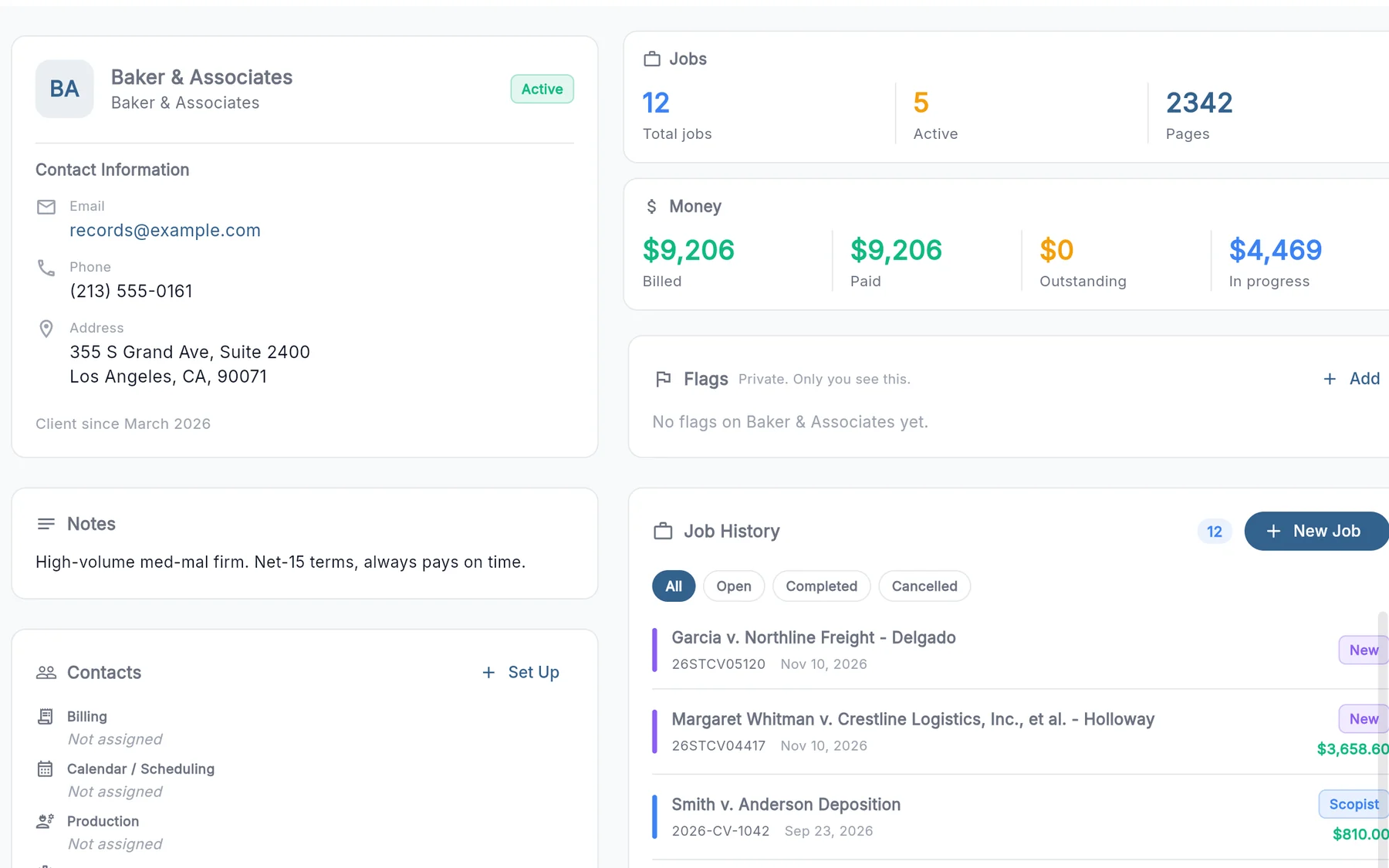
Task: Click the Job History count badge 12
Action: 1215,532
